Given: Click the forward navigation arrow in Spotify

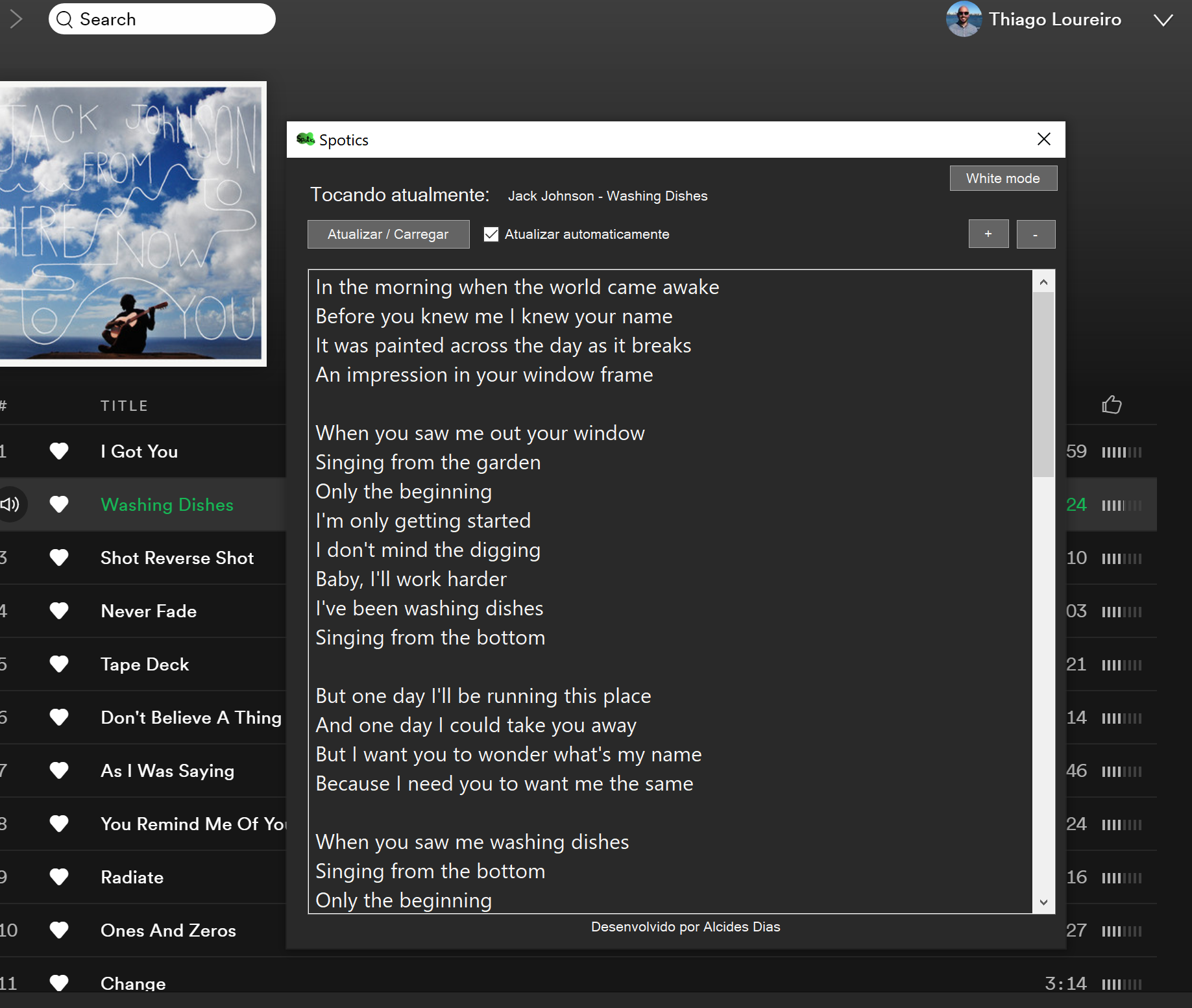Looking at the screenshot, I should [x=16, y=19].
